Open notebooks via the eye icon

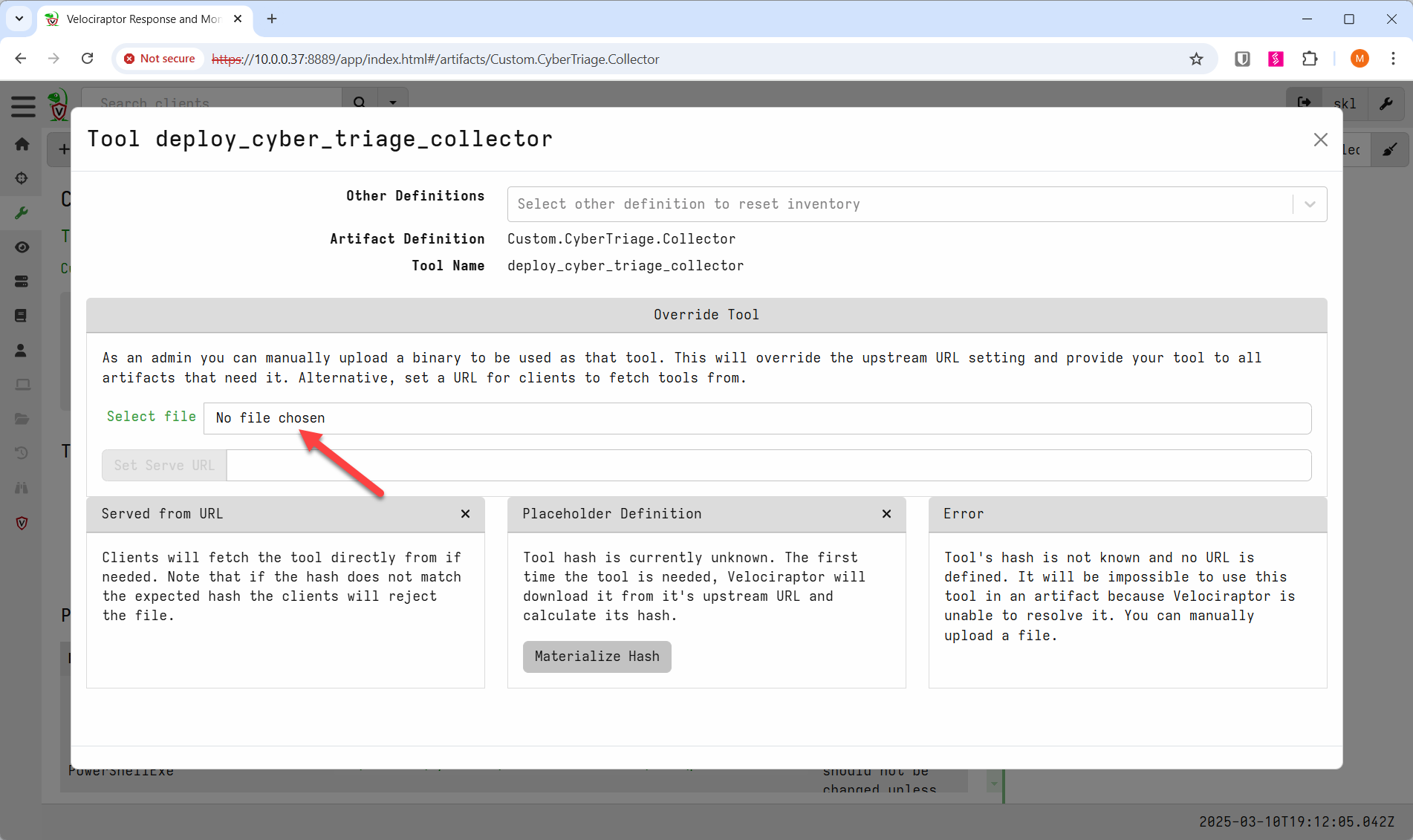22,247
